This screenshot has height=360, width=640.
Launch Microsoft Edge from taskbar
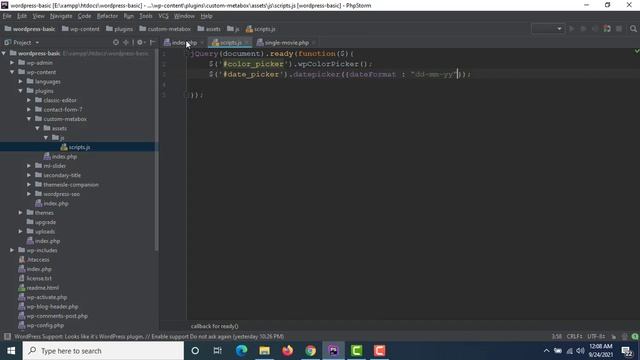pos(241,351)
